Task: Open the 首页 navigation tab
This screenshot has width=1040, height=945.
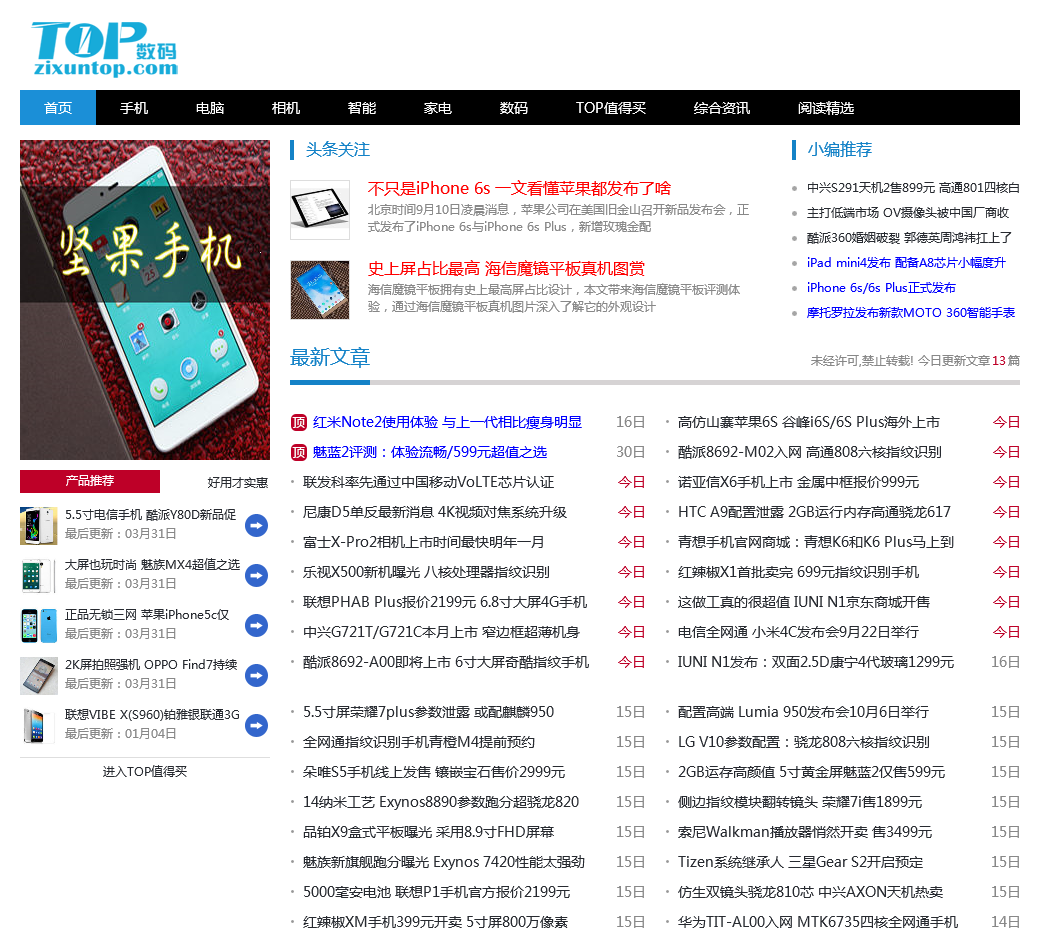Action: click(58, 107)
